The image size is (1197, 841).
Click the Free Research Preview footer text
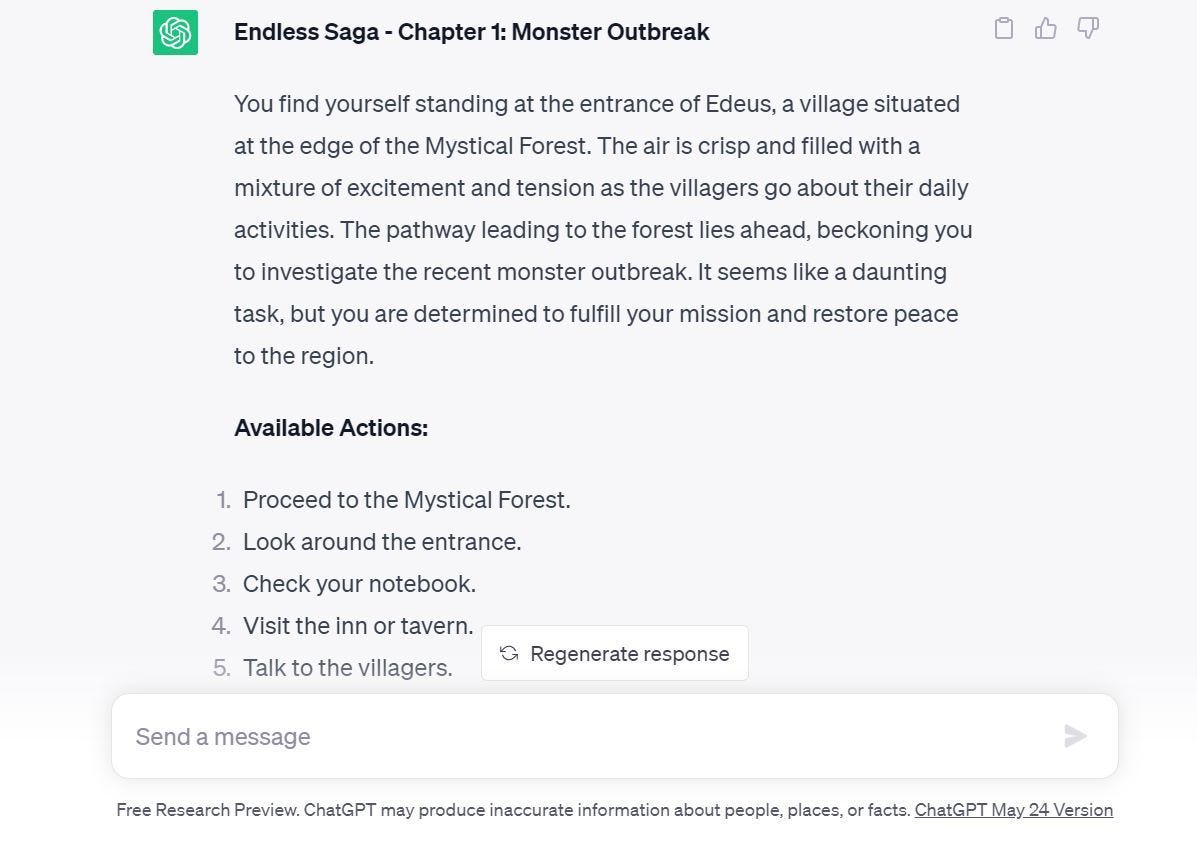(400, 810)
